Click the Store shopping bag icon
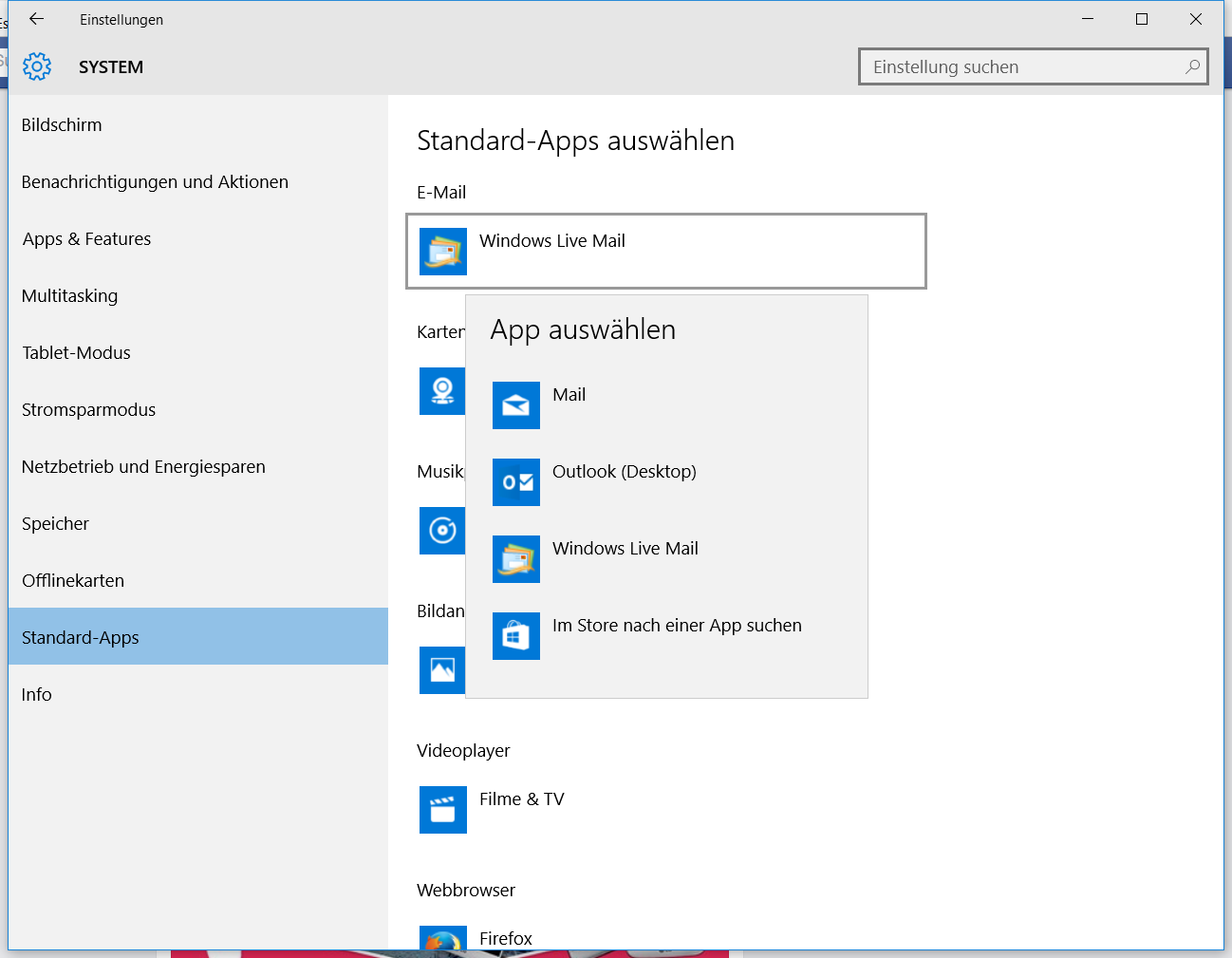Image resolution: width=1232 pixels, height=958 pixels. 515,636
